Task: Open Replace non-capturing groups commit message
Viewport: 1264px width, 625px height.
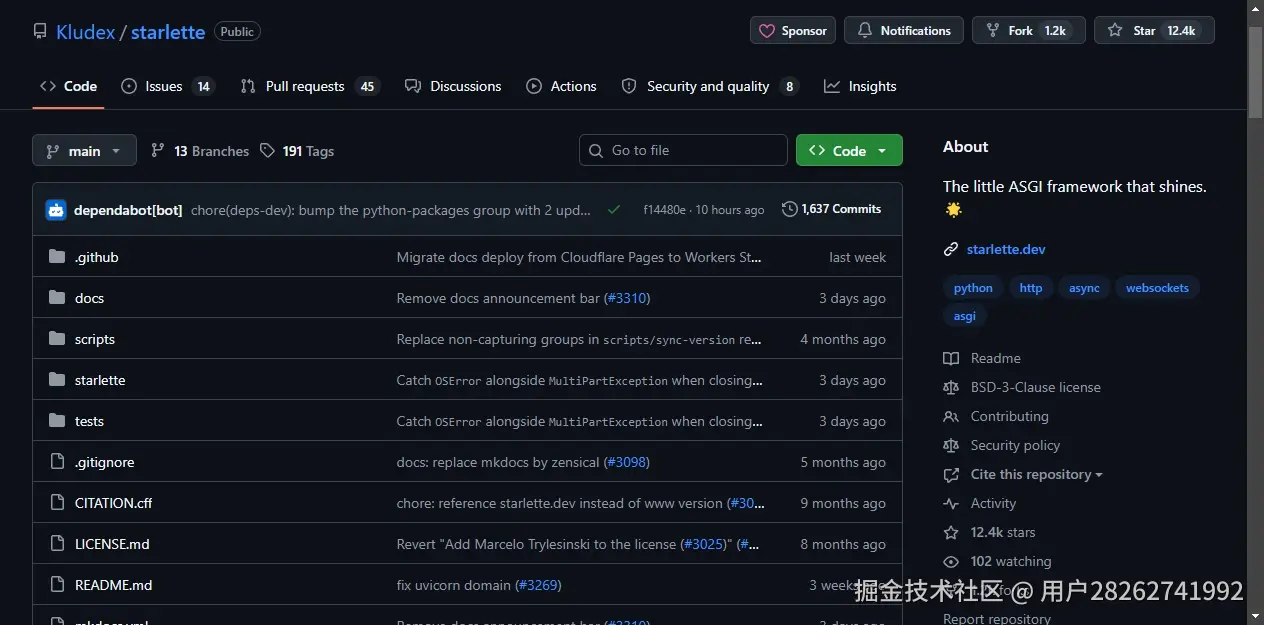Action: pos(580,339)
